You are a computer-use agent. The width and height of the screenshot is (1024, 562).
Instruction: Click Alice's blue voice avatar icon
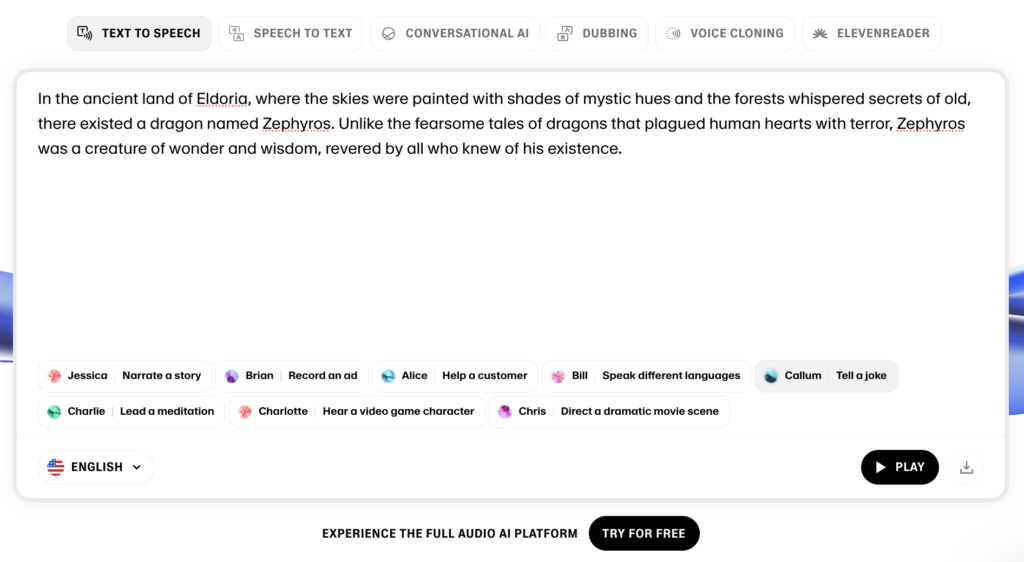tap(388, 376)
